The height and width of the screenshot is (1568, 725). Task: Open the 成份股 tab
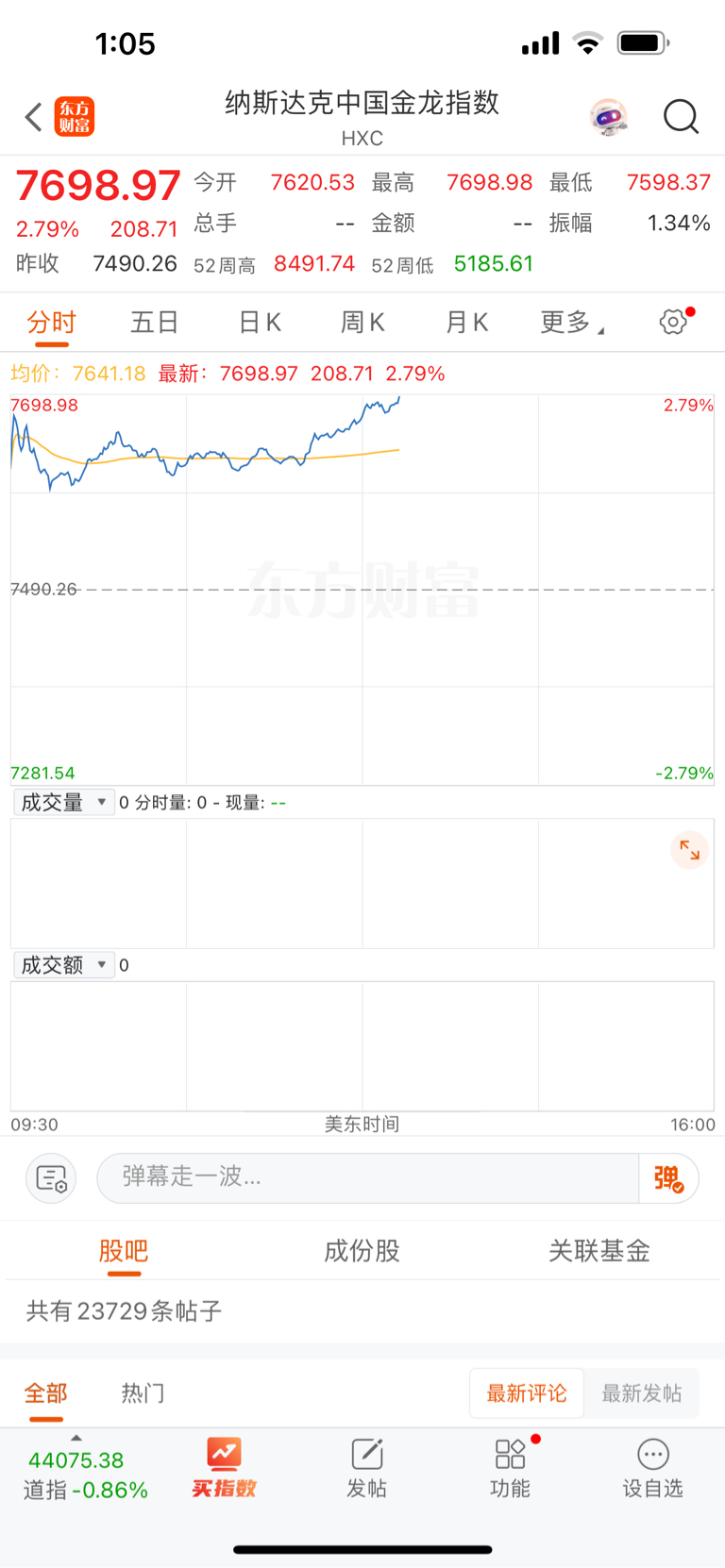point(362,1251)
